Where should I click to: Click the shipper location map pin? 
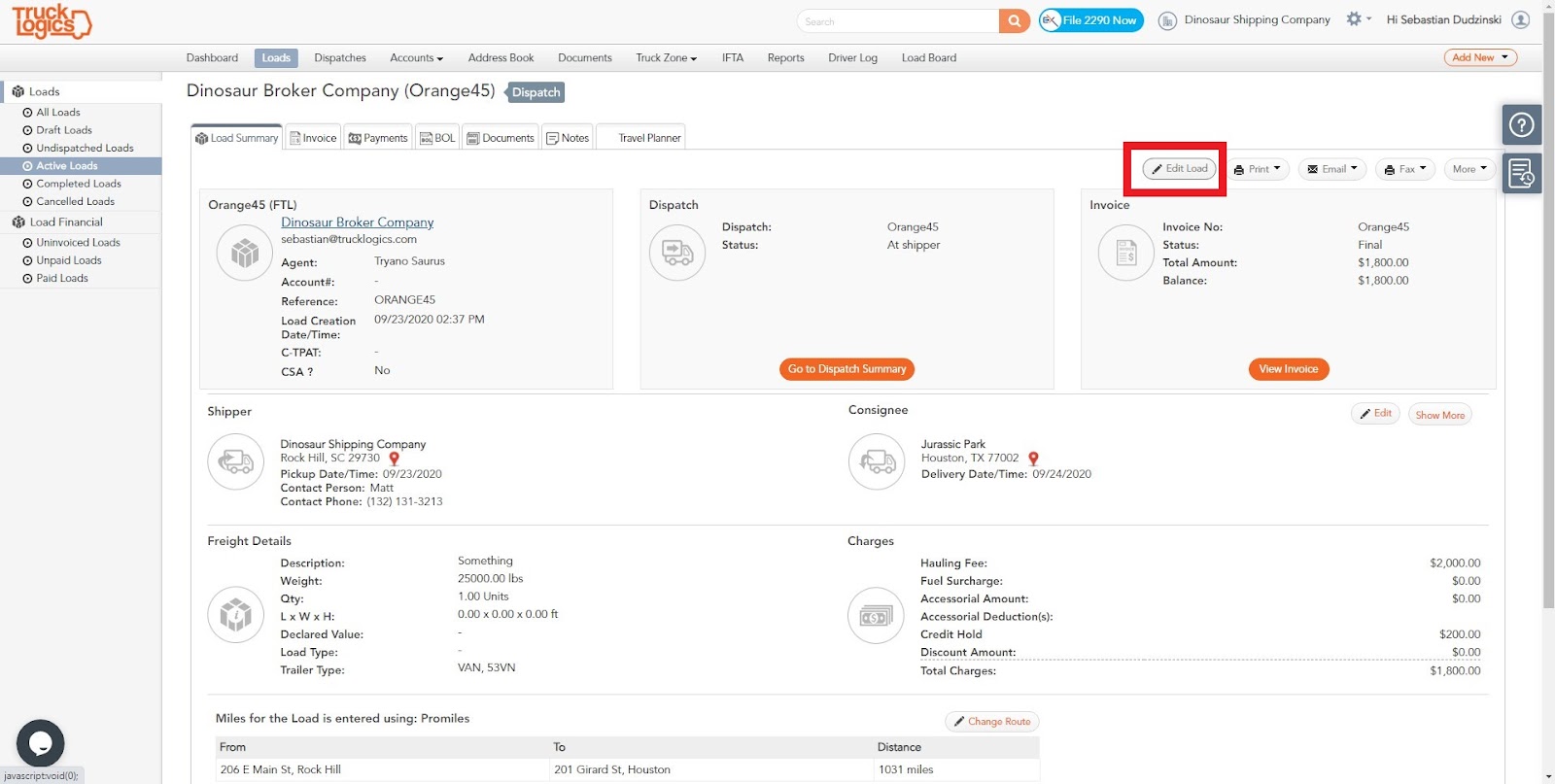coord(394,459)
